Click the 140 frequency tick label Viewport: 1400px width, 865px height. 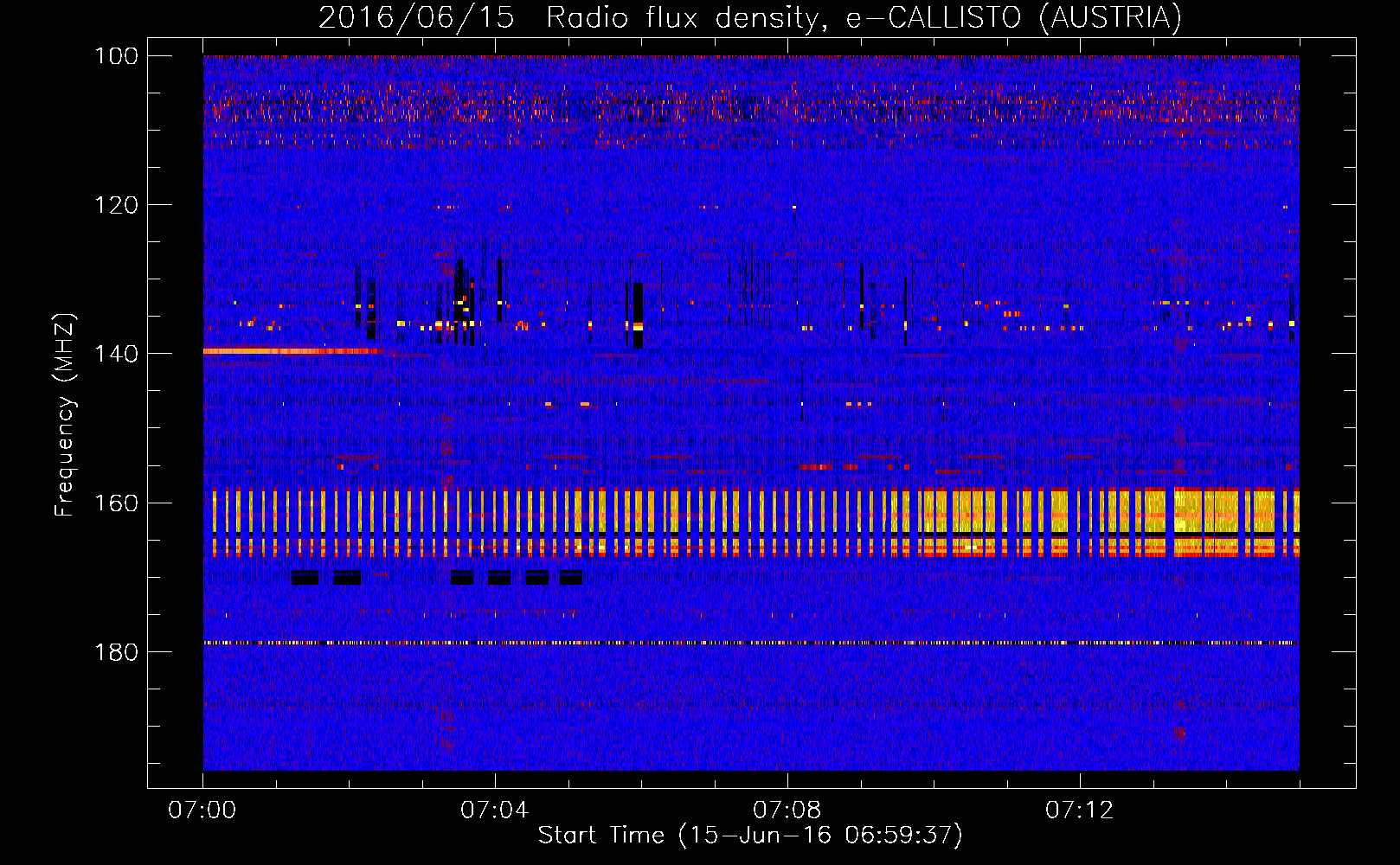tap(117, 354)
